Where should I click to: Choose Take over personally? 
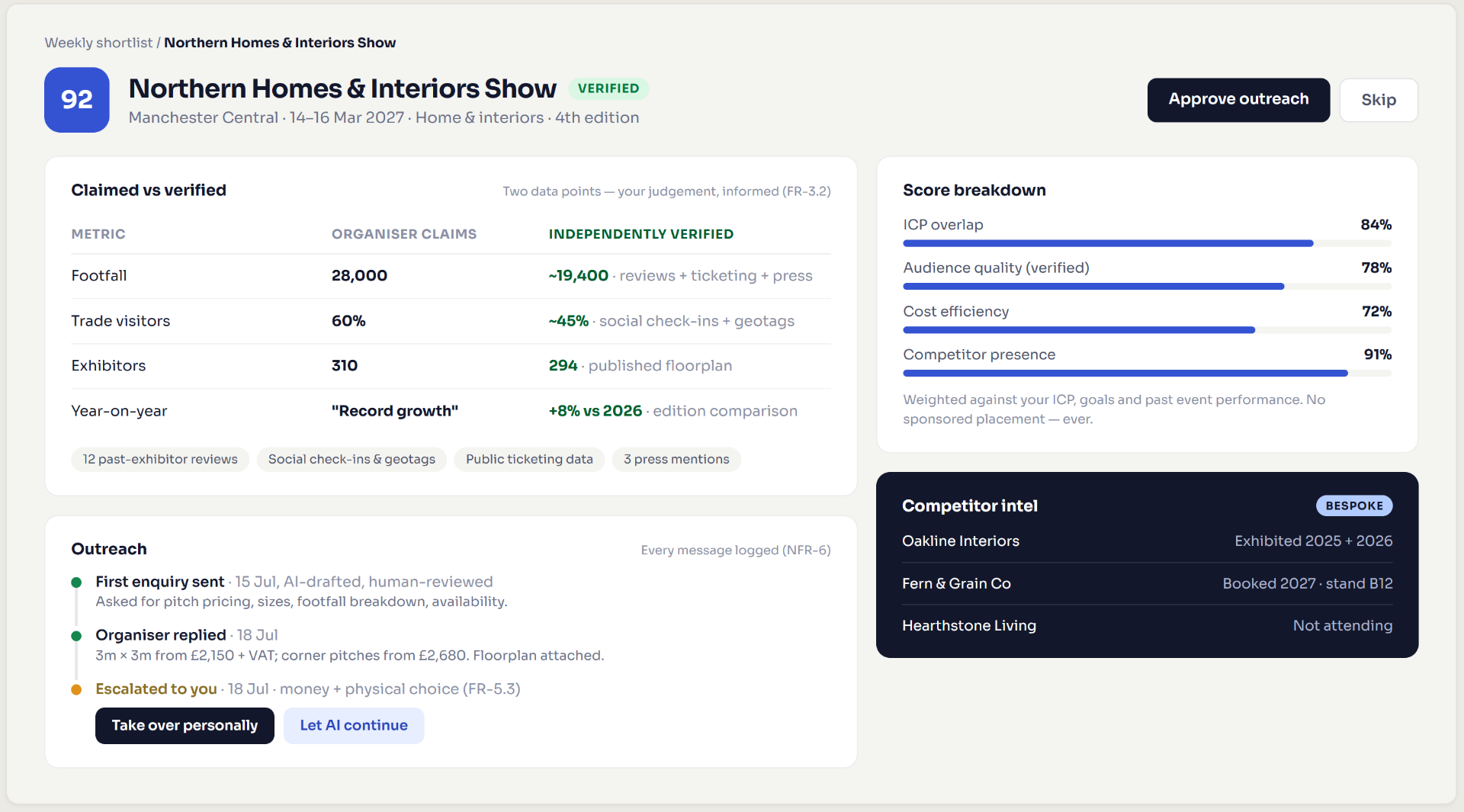click(185, 726)
